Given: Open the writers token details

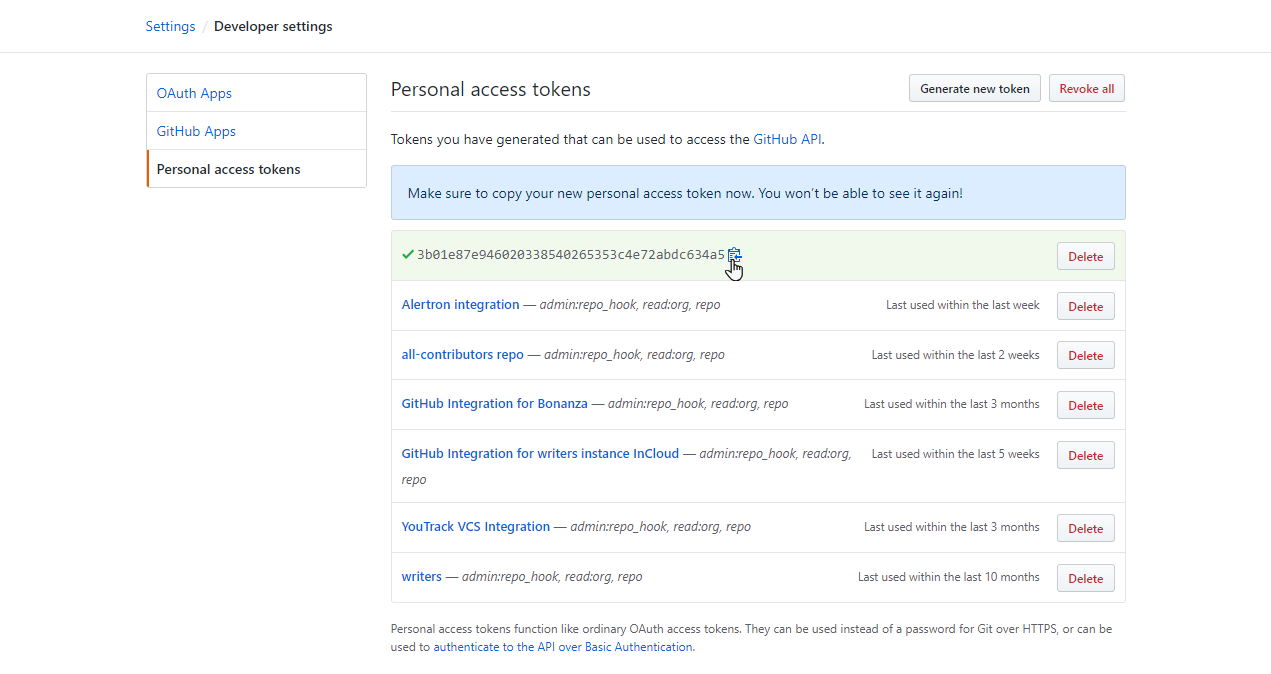Looking at the screenshot, I should (x=421, y=576).
